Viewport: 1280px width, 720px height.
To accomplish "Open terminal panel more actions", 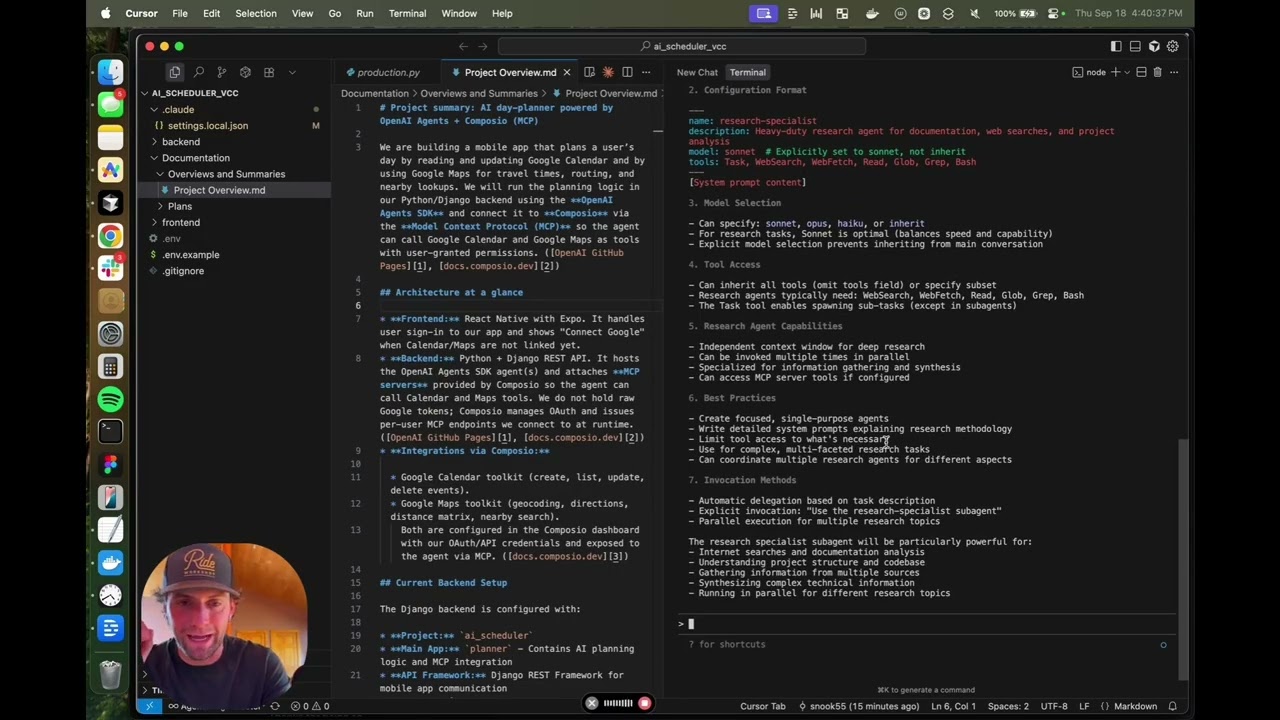I will (x=1174, y=72).
